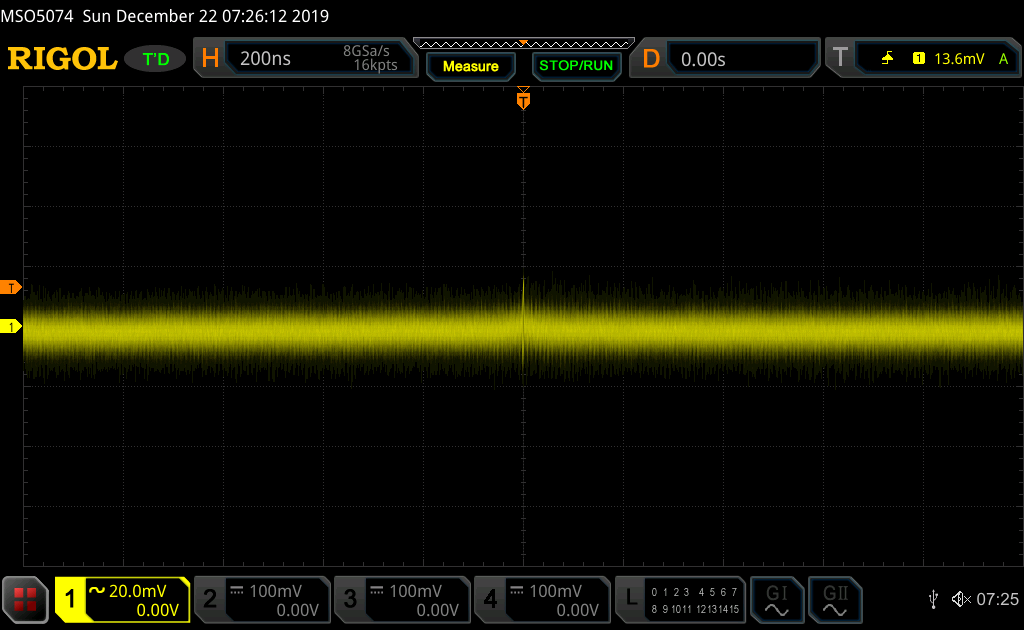Click the orange trigger position marker at top
This screenshot has height=630, width=1024.
point(523,100)
